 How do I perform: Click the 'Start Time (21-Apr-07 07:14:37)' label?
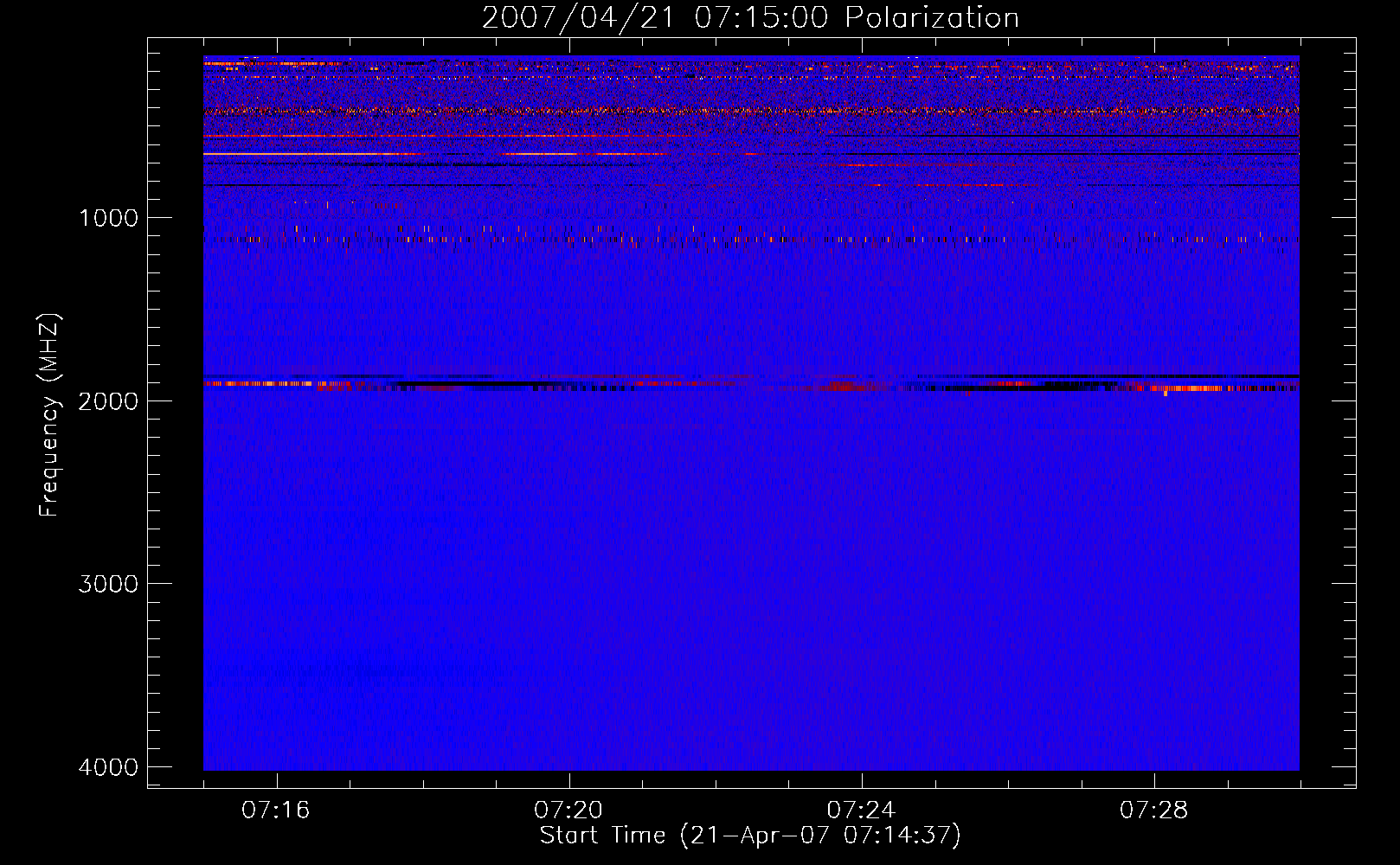tap(750, 836)
